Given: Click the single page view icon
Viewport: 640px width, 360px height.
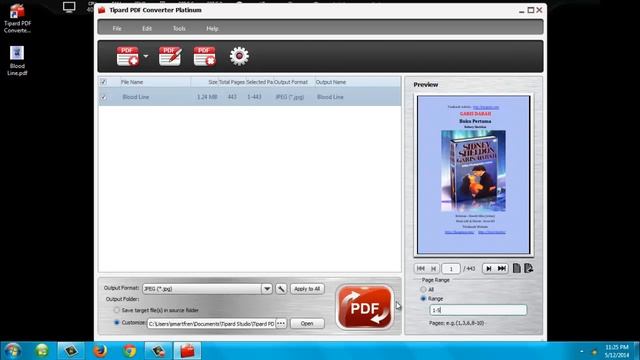Looking at the screenshot, I should coord(517,268).
